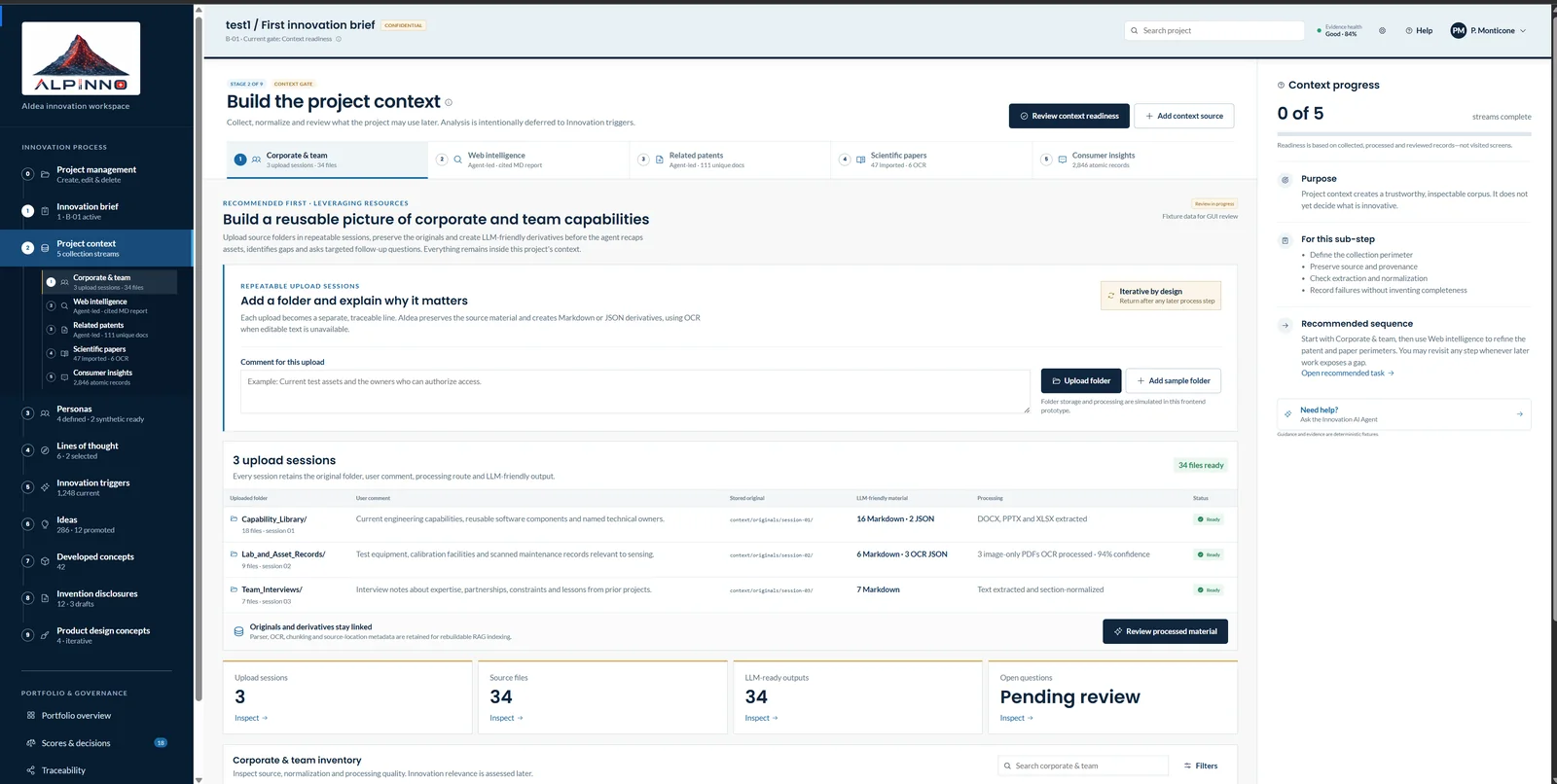The height and width of the screenshot is (784, 1557).
Task: Open Invention disclosures document icon
Action: (x=45, y=598)
